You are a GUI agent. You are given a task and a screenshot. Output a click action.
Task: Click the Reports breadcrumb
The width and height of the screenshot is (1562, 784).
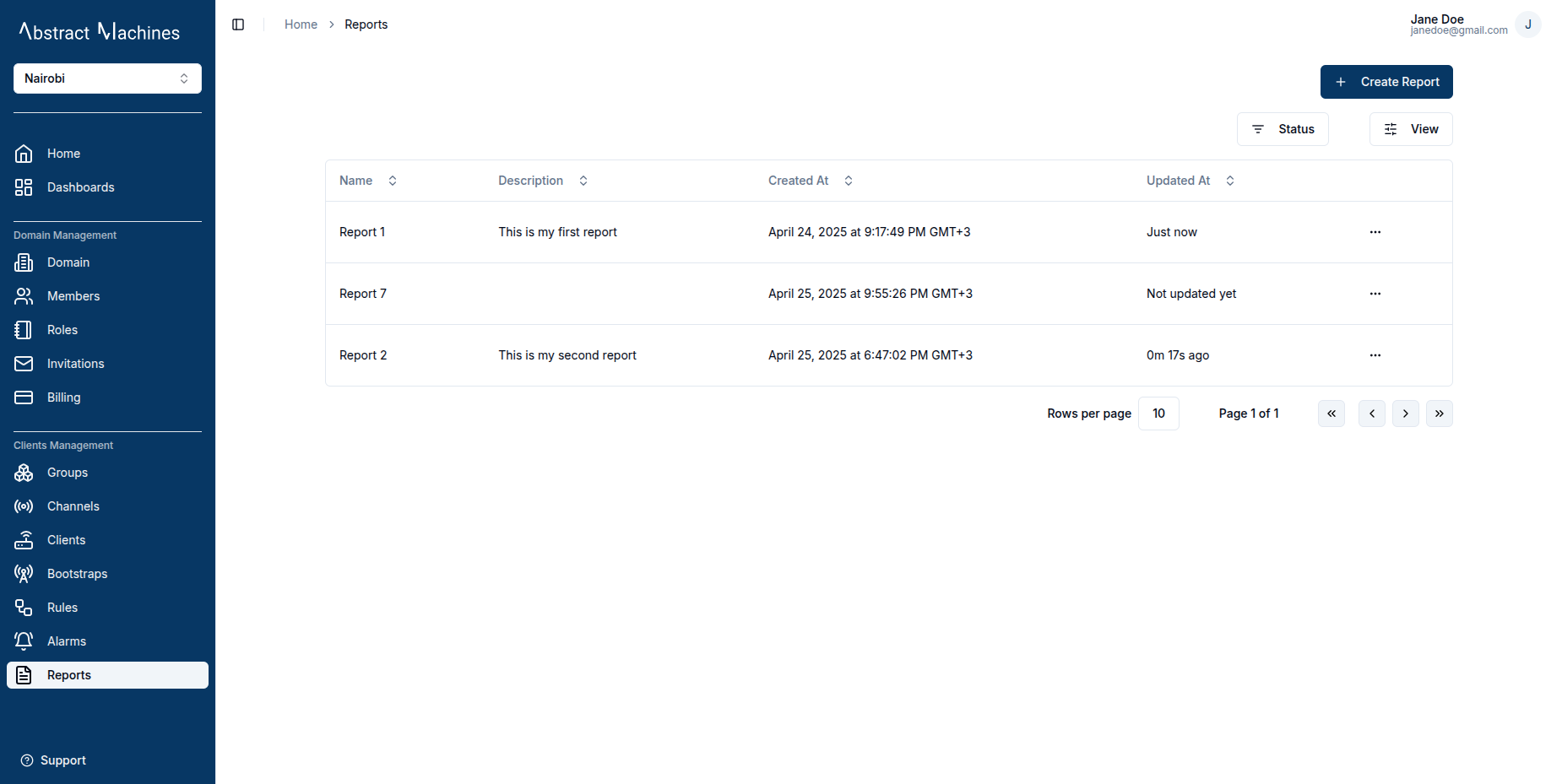click(x=366, y=24)
